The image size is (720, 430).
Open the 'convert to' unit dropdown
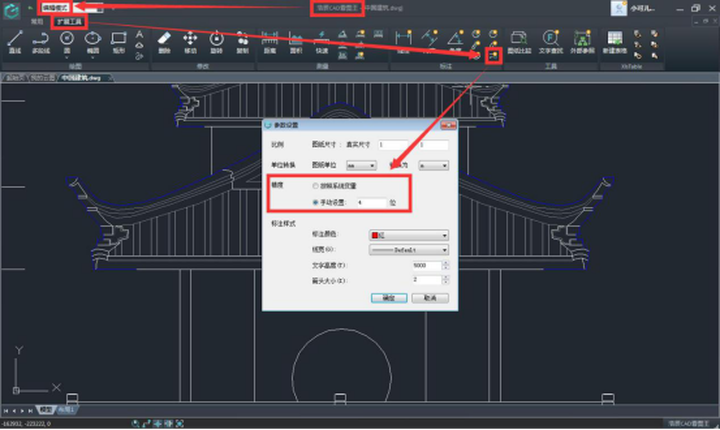click(x=433, y=165)
